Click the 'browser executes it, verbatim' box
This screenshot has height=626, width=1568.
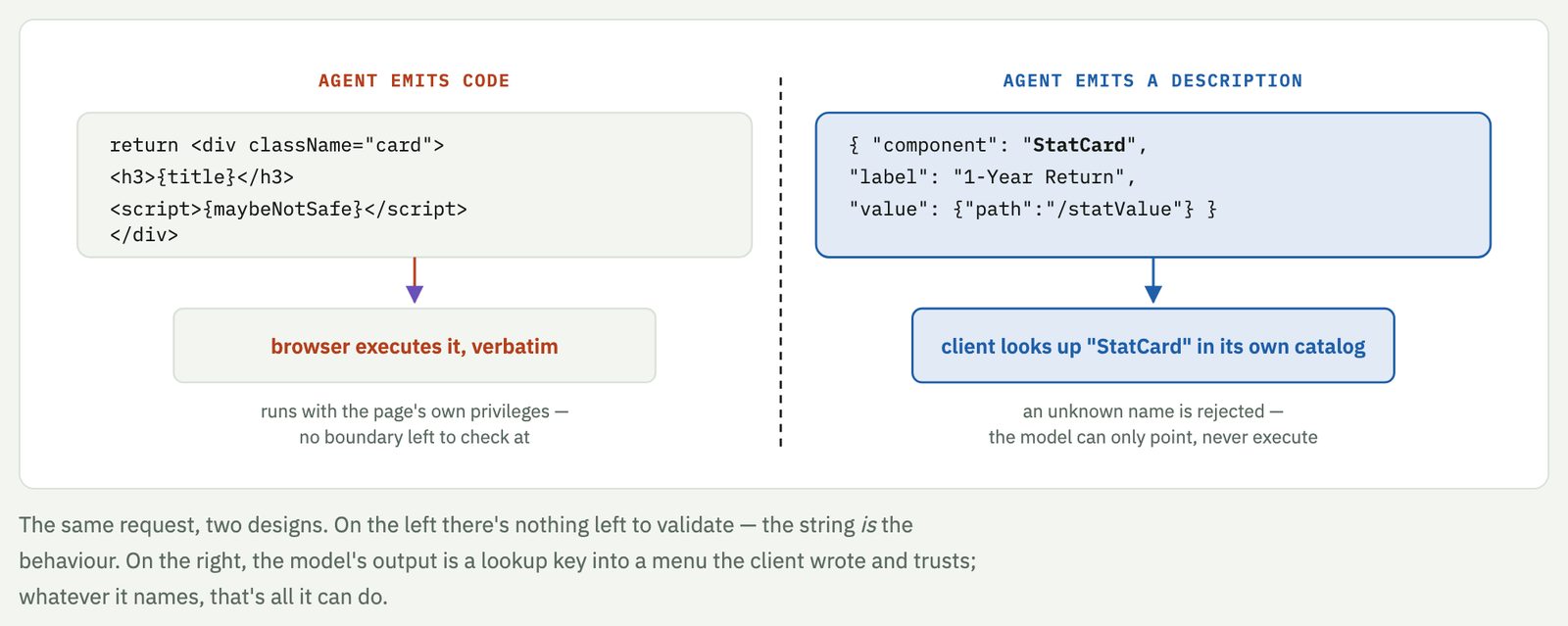[415, 346]
